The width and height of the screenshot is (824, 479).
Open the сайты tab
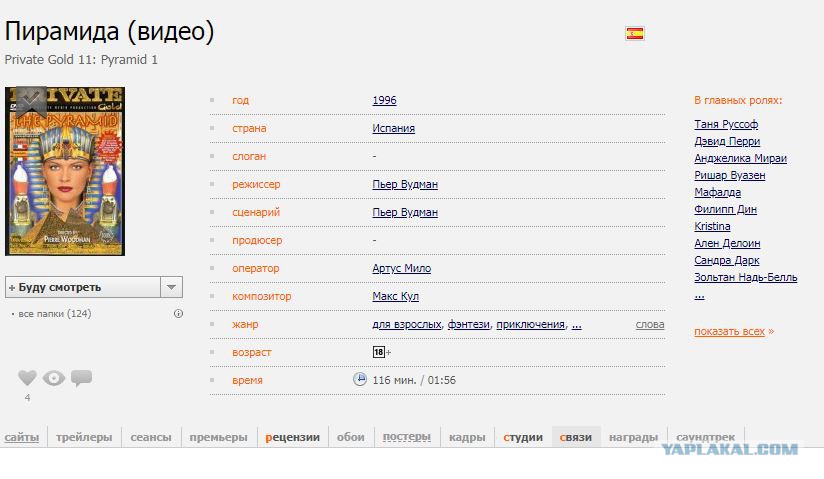22,437
